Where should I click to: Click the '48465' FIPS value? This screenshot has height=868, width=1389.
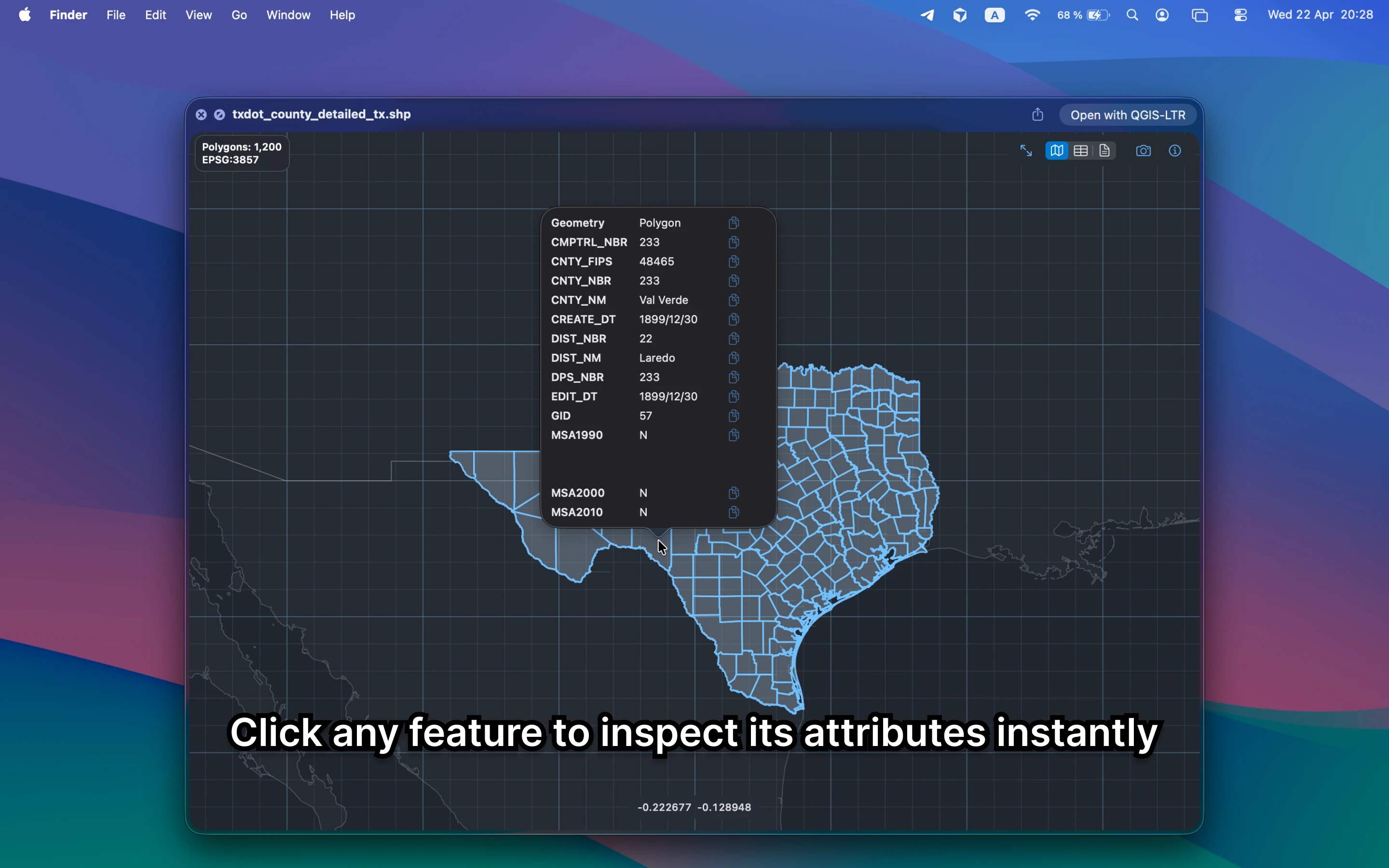pyautogui.click(x=656, y=261)
